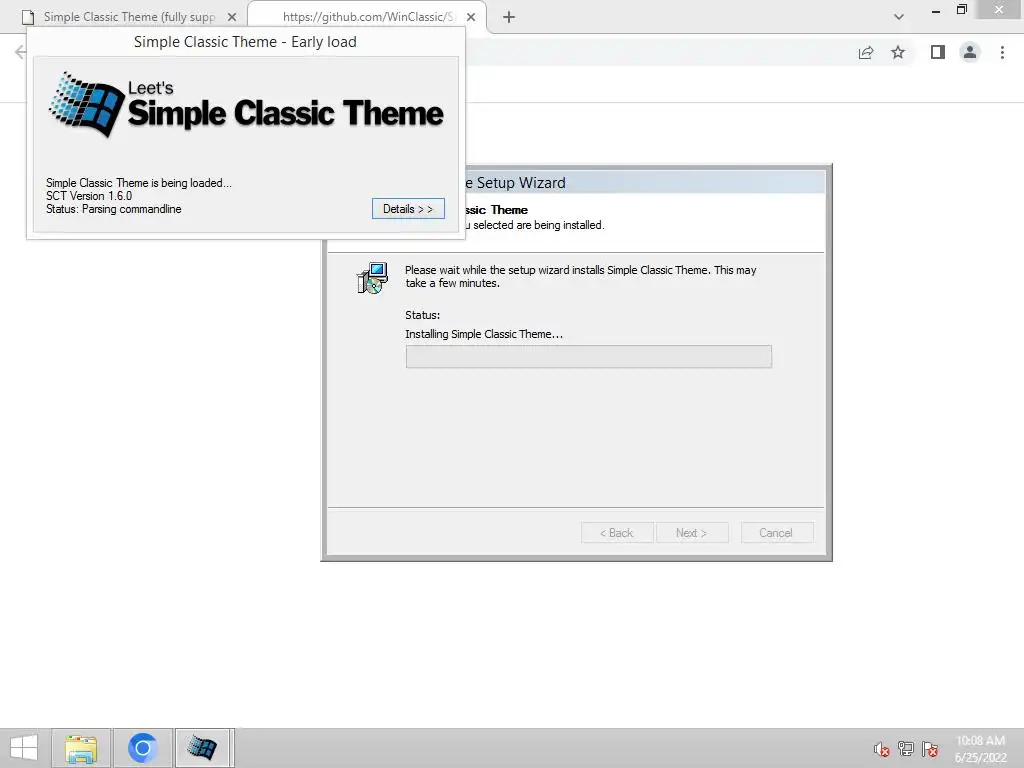The width and height of the screenshot is (1024, 768).
Task: Click the Simple Classic Theme logo image
Action: [x=246, y=106]
